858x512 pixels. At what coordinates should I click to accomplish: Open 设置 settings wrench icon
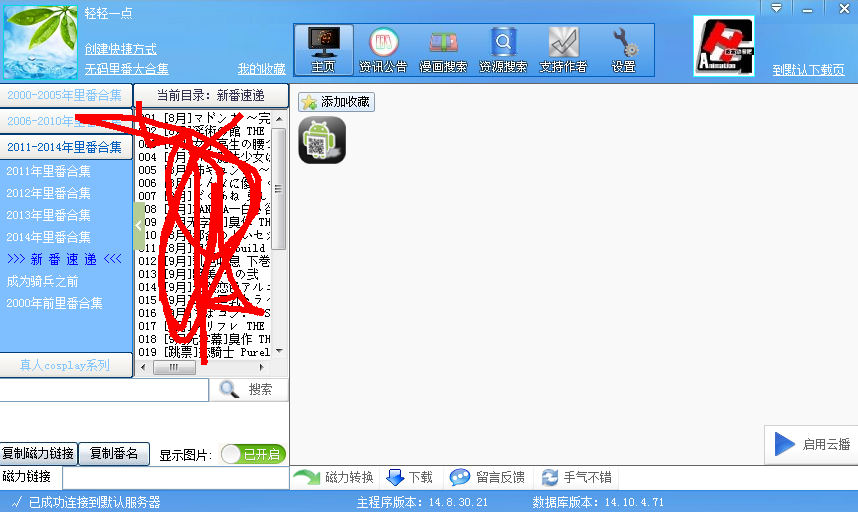pos(624,49)
